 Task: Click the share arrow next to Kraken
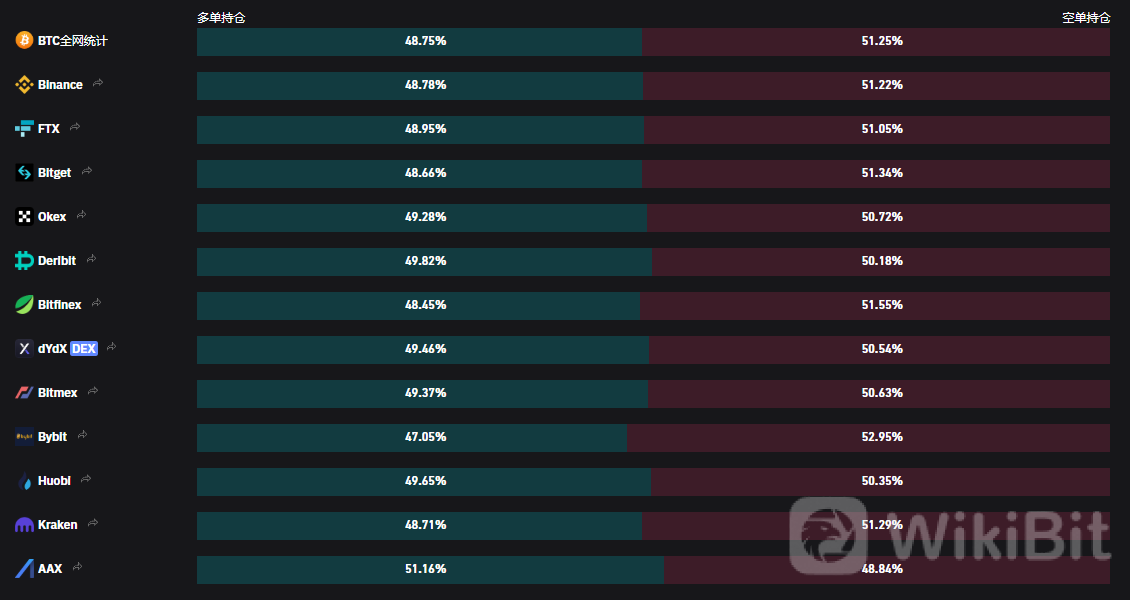click(93, 523)
